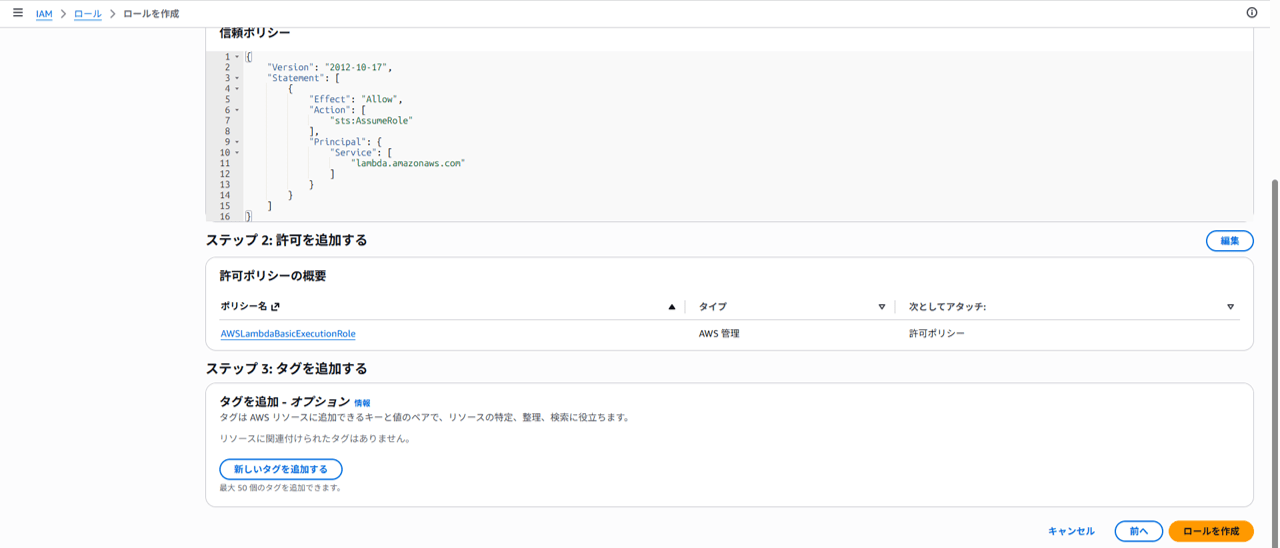Screen dimensions: 1280x548
Task: Click 新しいタグを追加する button
Action: (281, 469)
